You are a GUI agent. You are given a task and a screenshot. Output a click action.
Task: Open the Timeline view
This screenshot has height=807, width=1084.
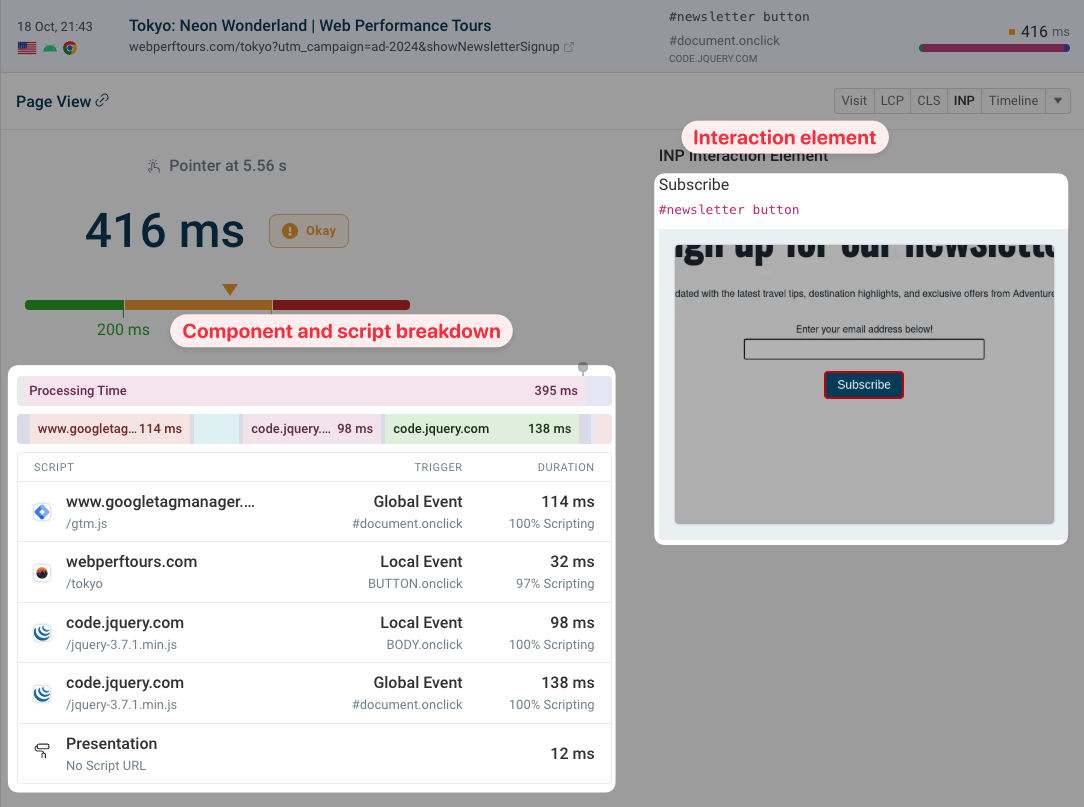(x=1012, y=100)
